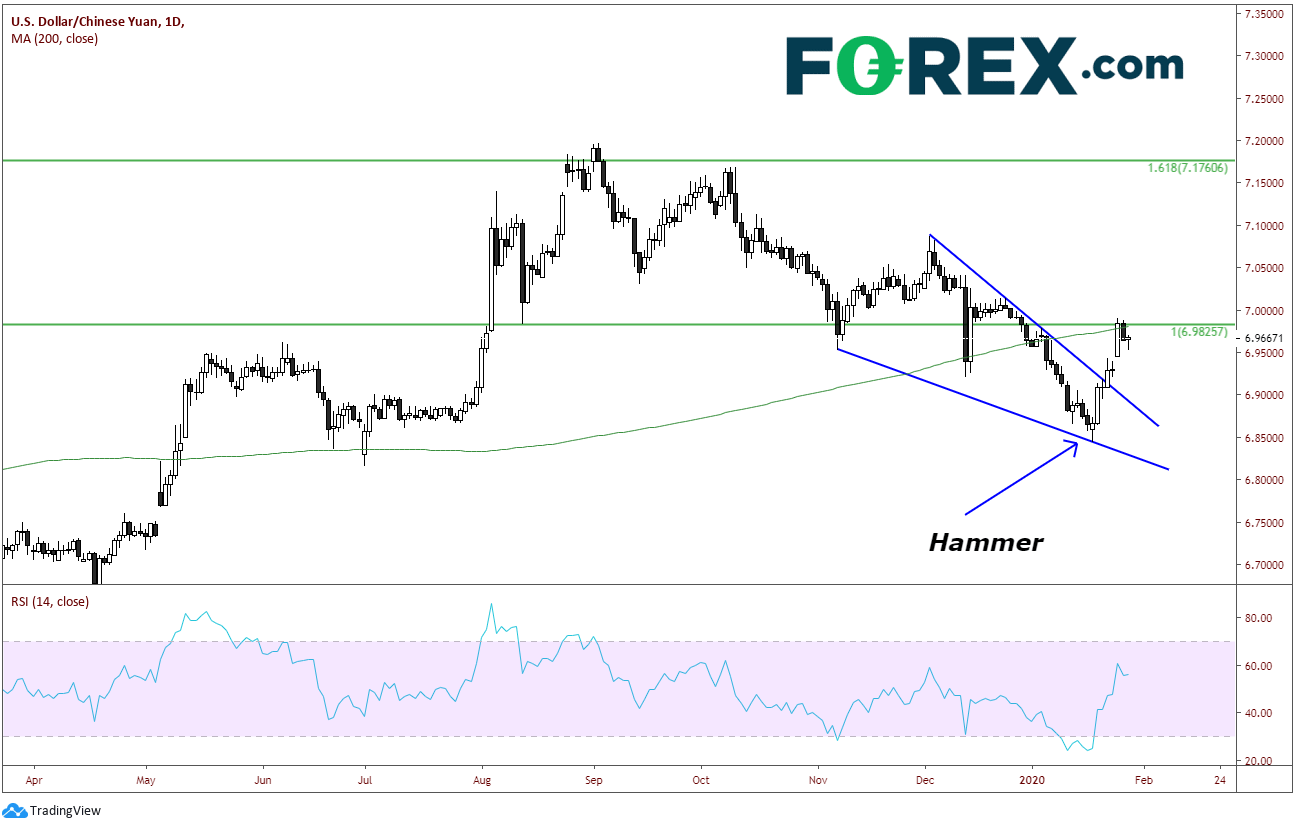Click the Jul date axis label

click(365, 778)
